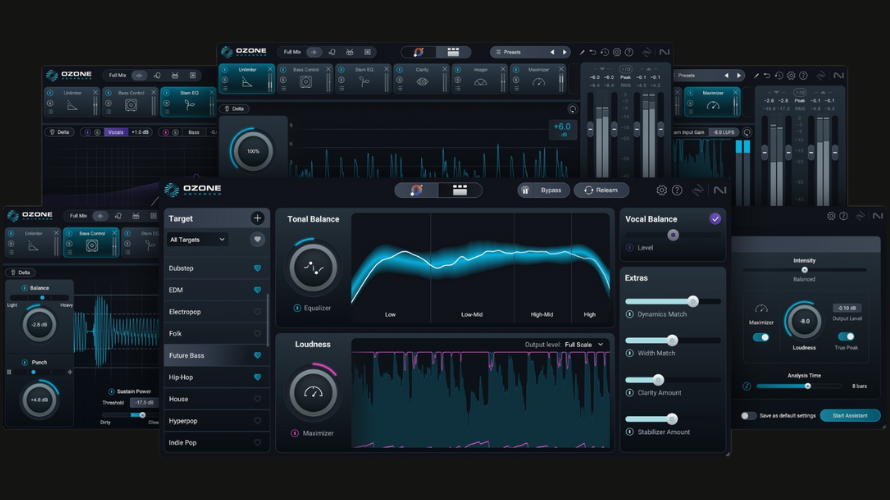
Task: Click the Relearn button
Action: (601, 190)
